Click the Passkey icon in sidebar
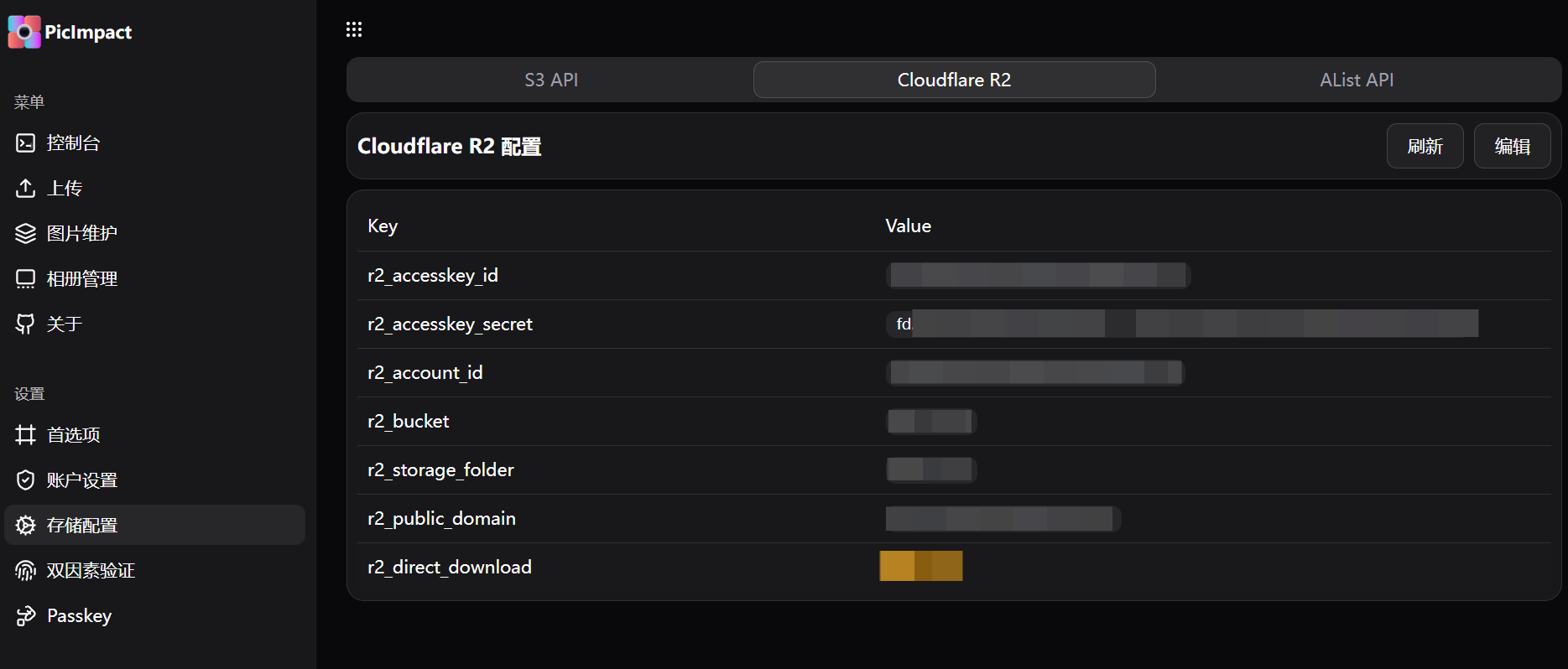 26,616
